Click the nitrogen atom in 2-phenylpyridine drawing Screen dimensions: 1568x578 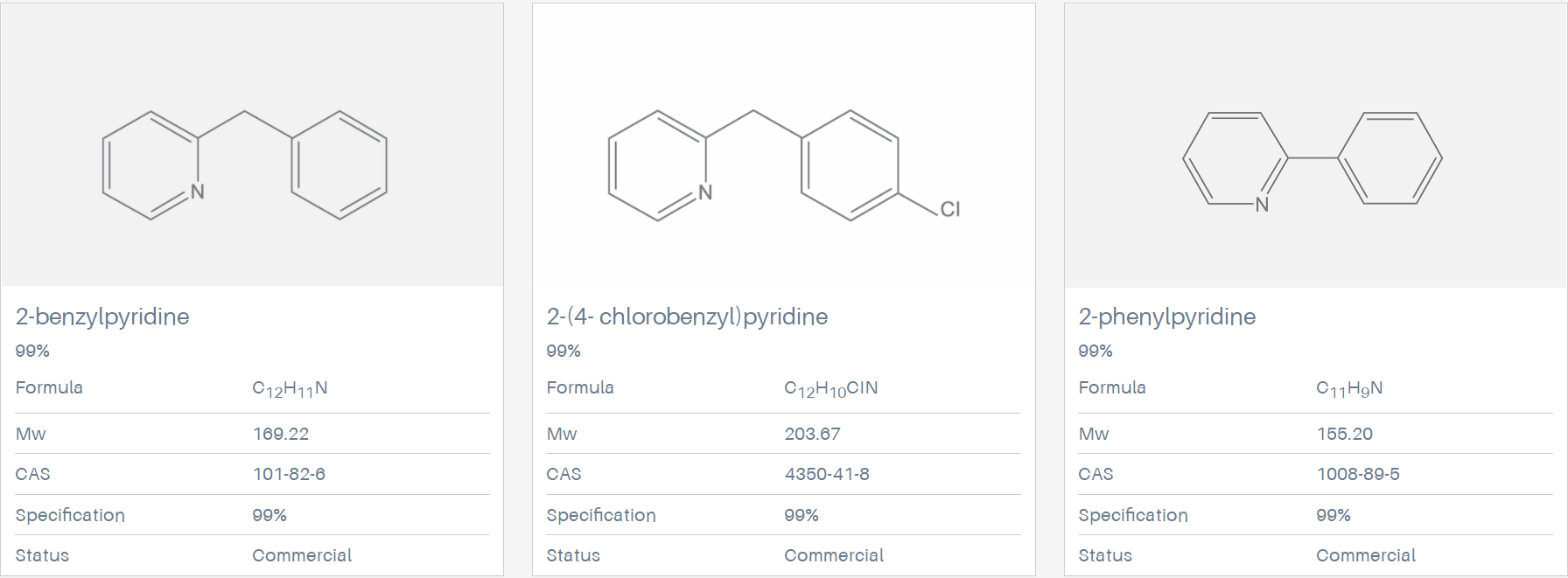click(x=1262, y=205)
